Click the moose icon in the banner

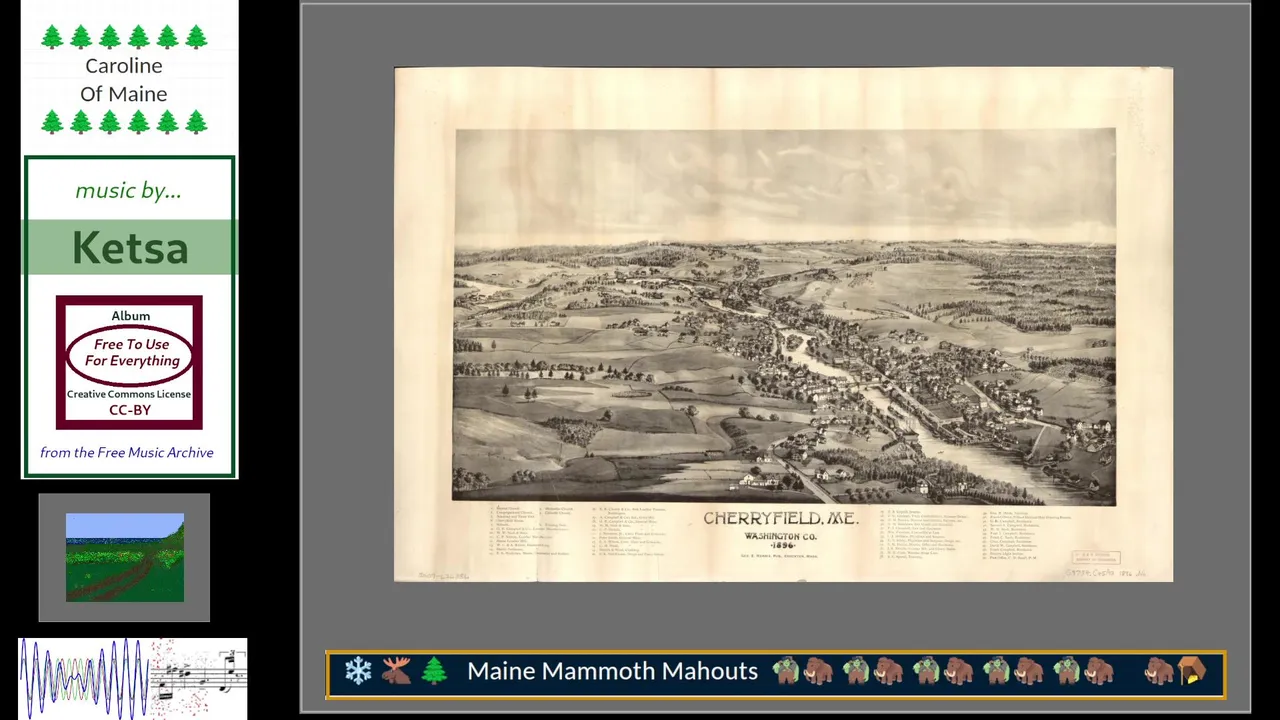pyautogui.click(x=396, y=671)
